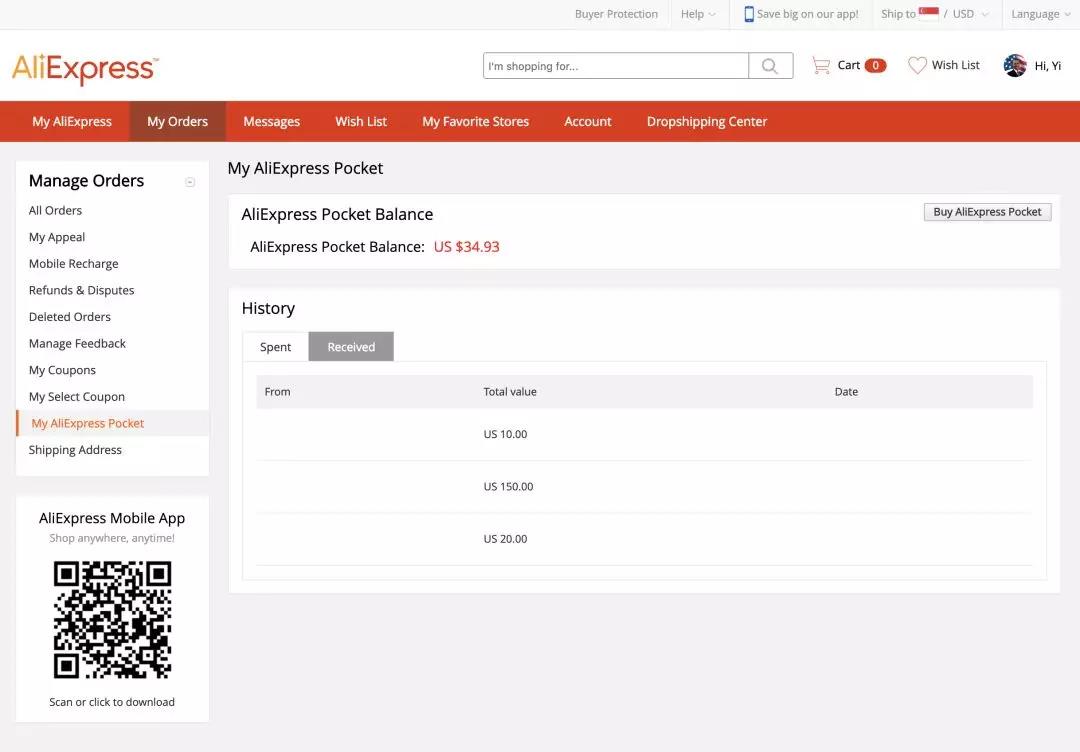Click the heart Wish List icon

tap(917, 65)
